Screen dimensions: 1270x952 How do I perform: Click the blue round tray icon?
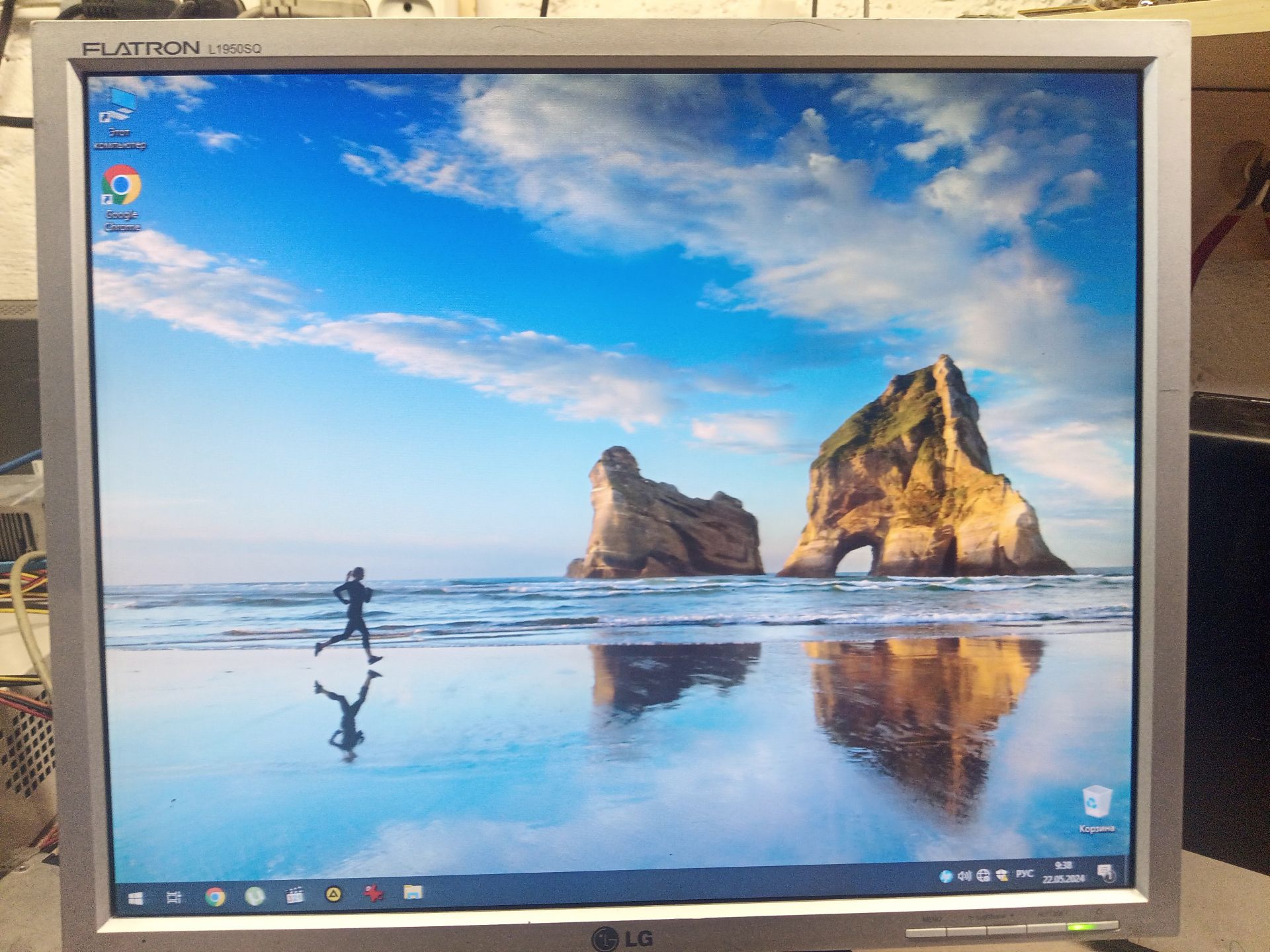click(946, 877)
